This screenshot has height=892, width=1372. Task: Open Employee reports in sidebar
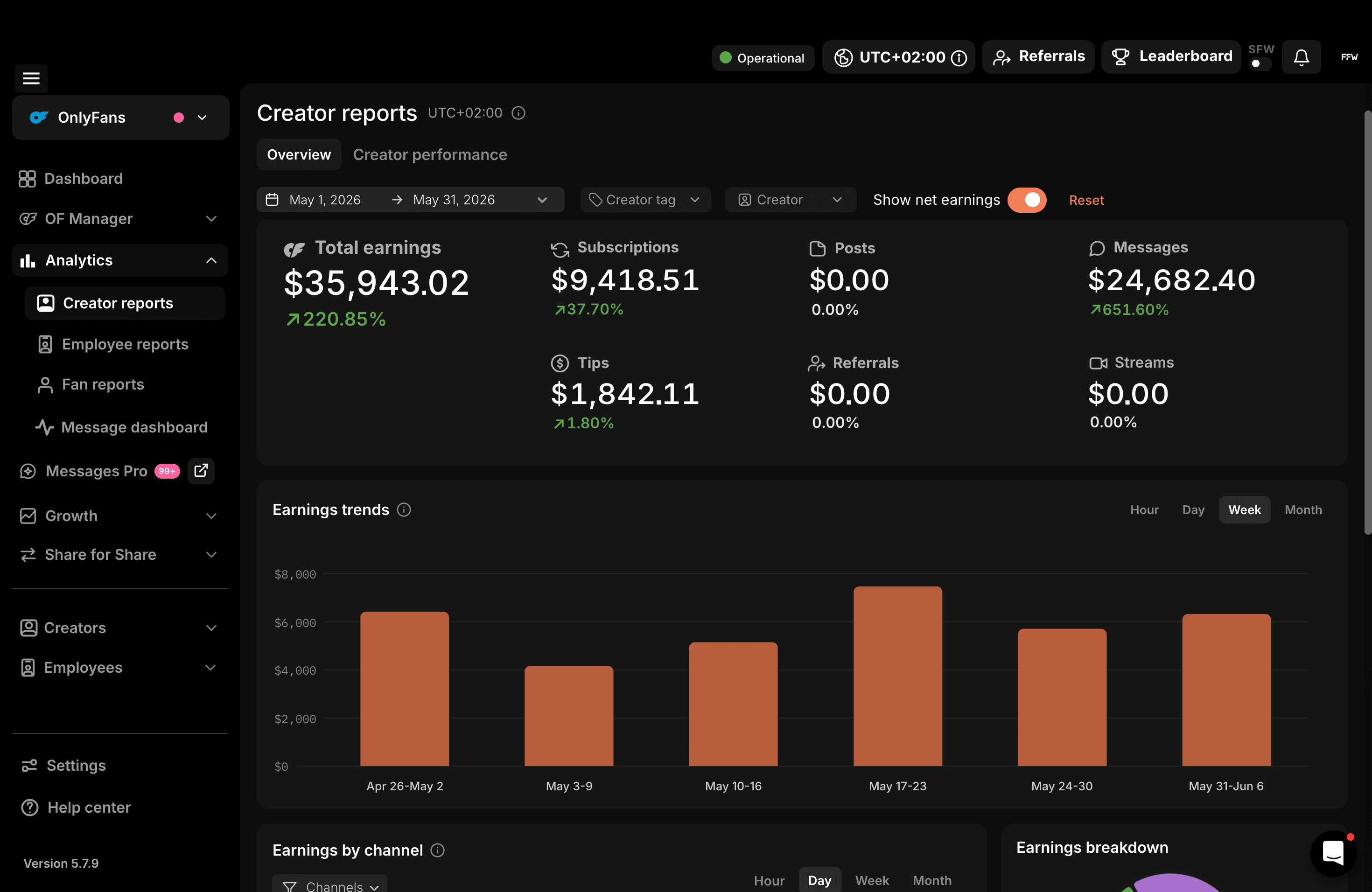click(x=125, y=344)
